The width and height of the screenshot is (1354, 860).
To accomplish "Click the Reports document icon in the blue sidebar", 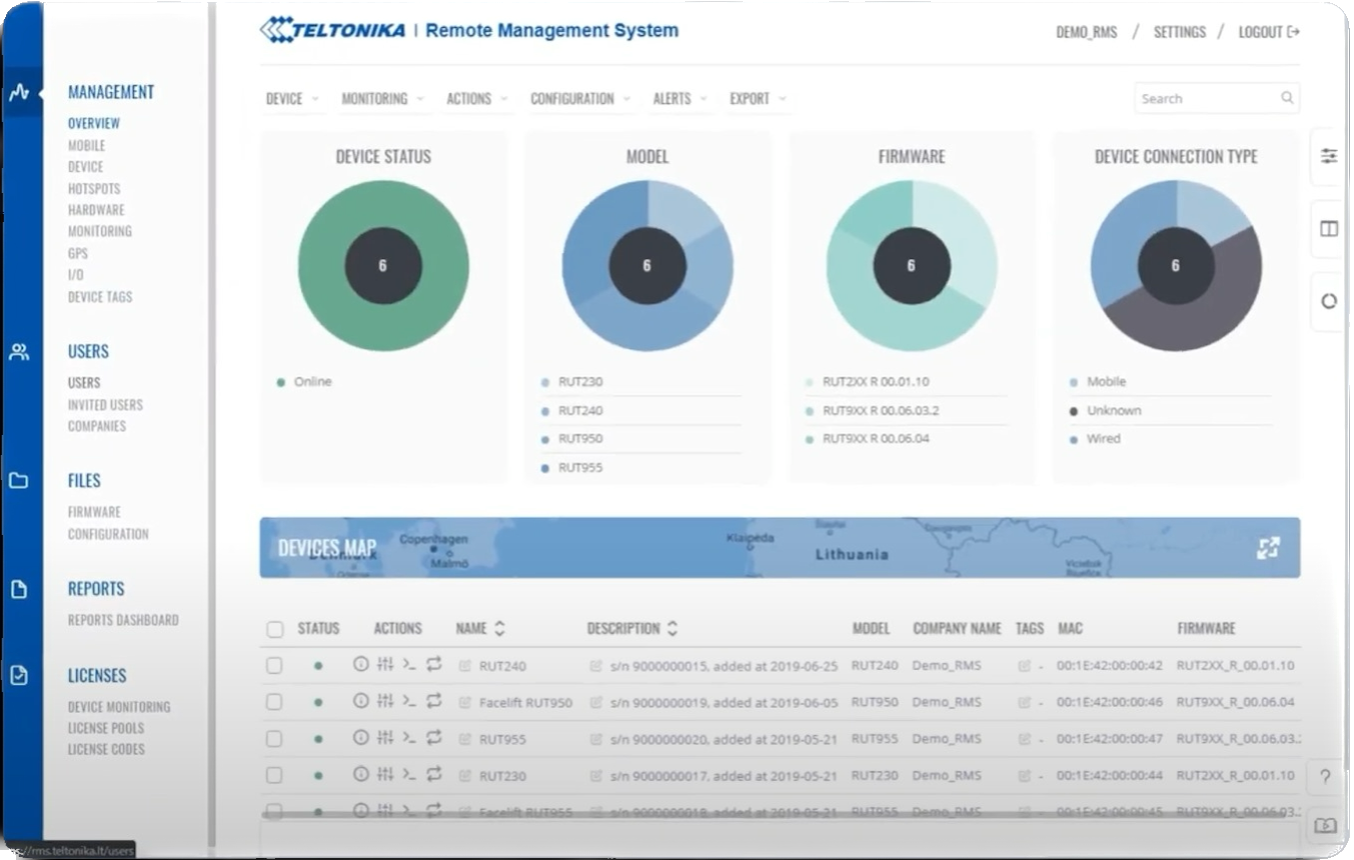I will pos(19,589).
